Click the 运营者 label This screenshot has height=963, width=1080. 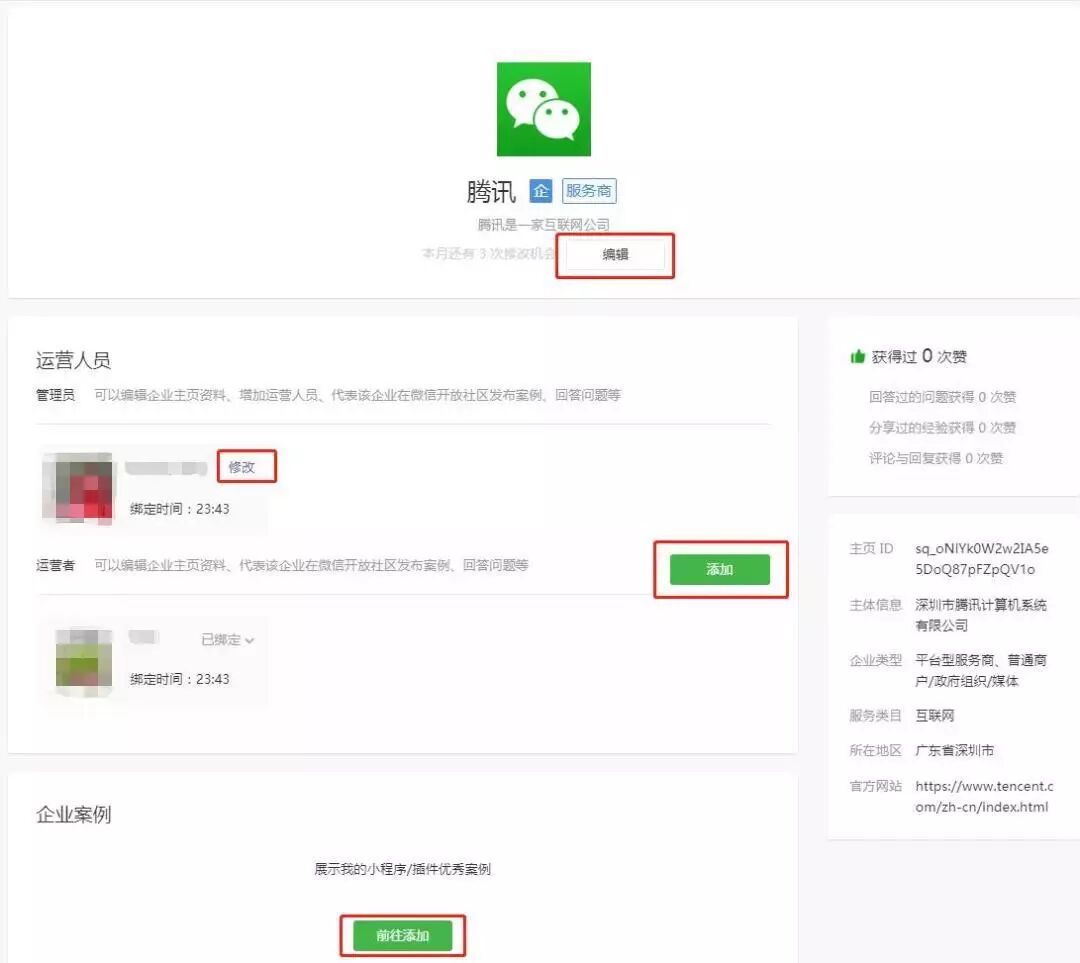click(55, 565)
